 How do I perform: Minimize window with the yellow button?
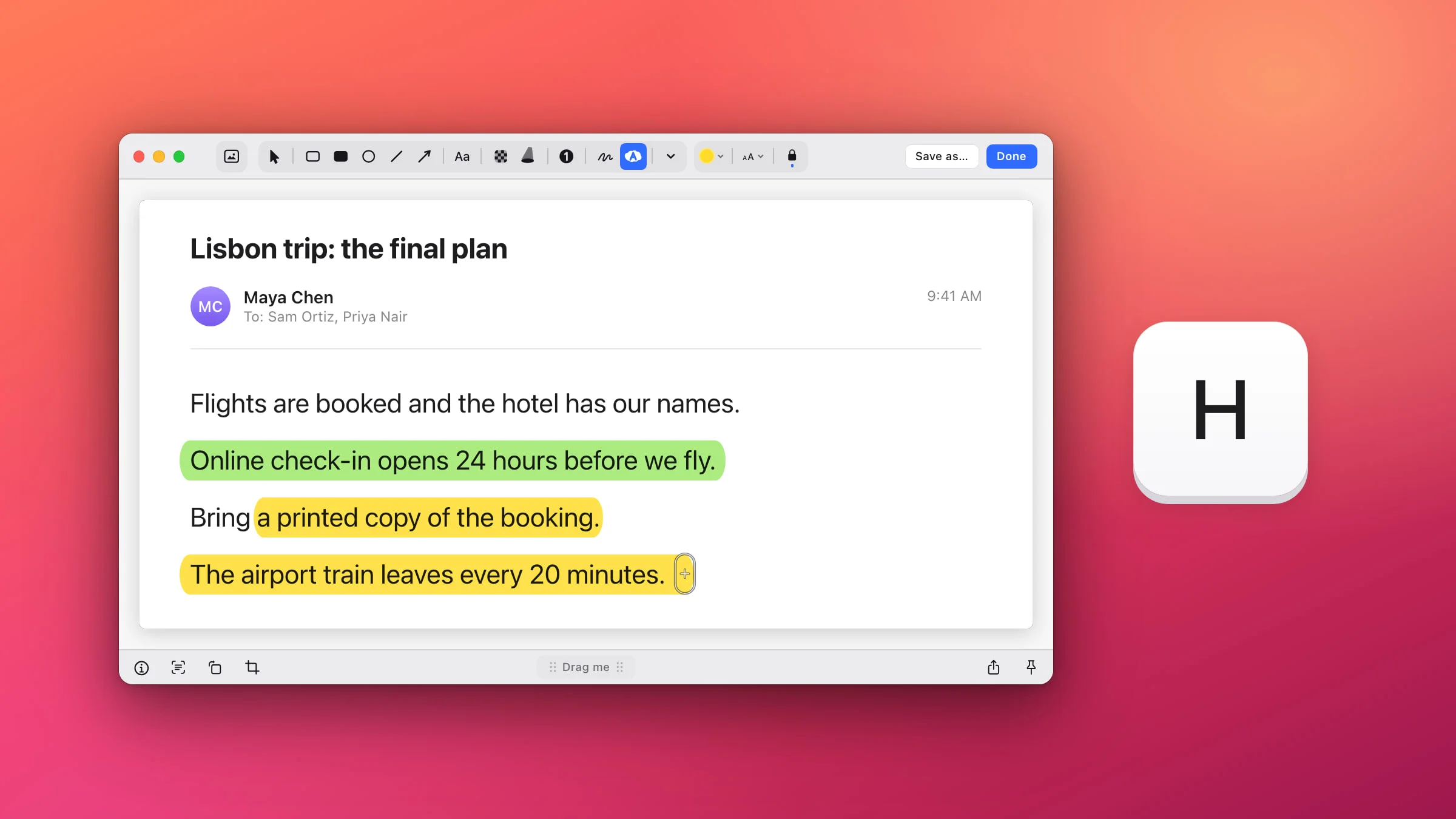click(159, 157)
